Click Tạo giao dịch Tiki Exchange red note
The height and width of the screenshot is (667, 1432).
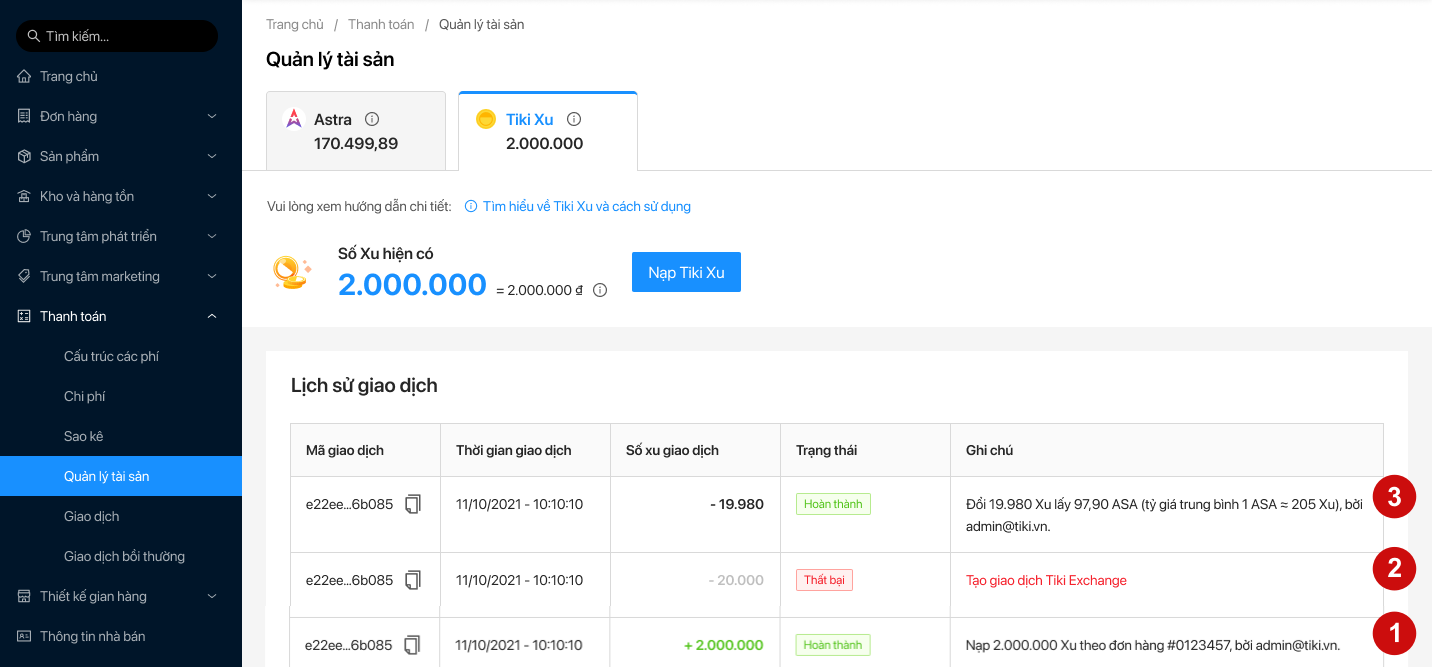coord(1046,580)
